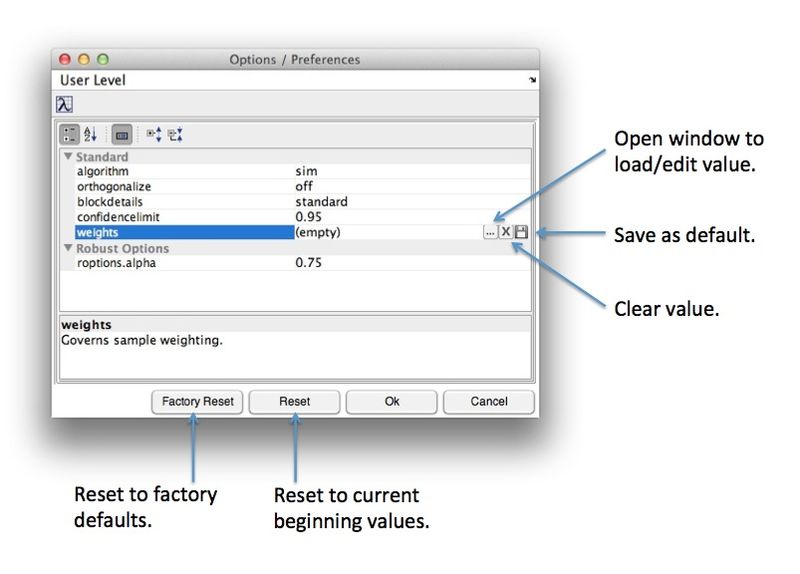Click the Reset button
800x574 pixels.
click(294, 401)
